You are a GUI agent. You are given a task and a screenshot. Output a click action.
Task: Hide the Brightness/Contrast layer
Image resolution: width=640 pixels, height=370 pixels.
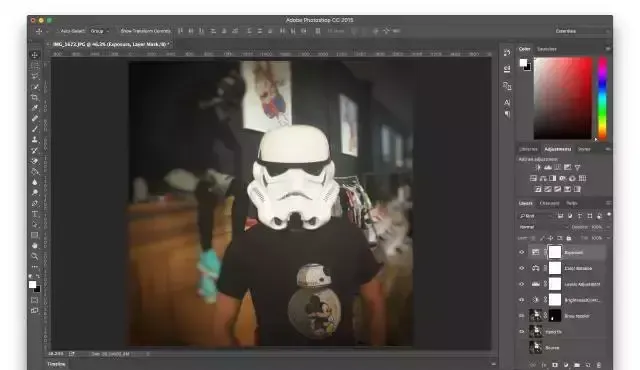522,300
